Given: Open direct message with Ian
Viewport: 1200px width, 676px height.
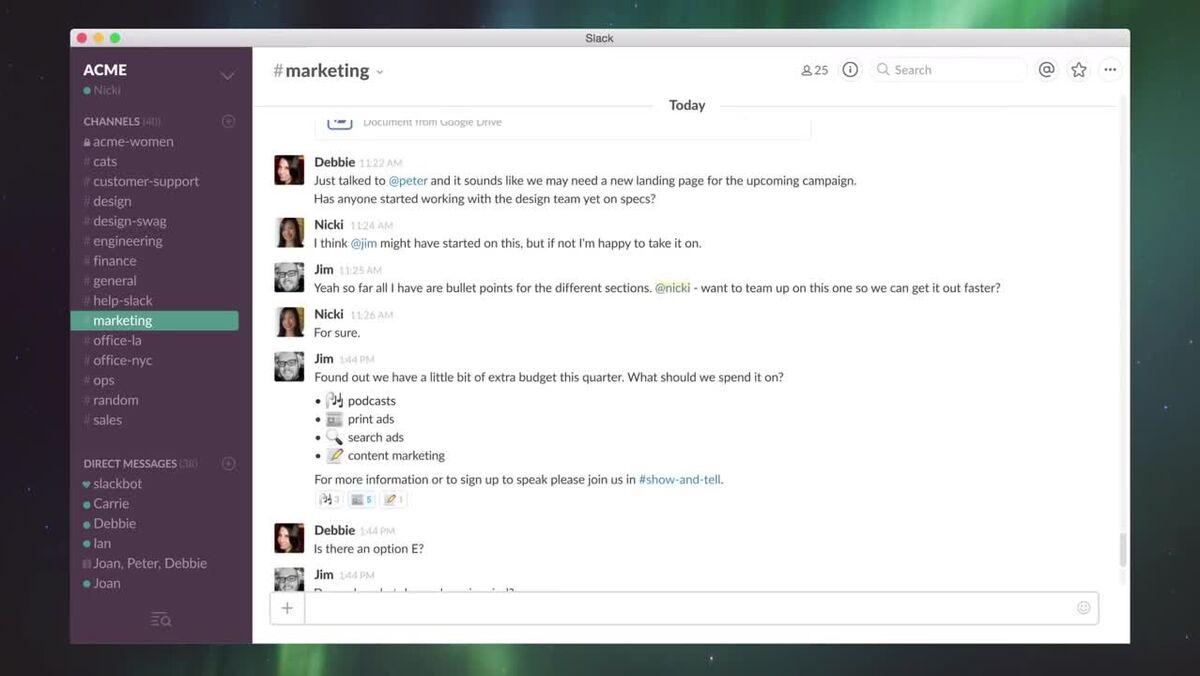Looking at the screenshot, I should pyautogui.click(x=102, y=544).
